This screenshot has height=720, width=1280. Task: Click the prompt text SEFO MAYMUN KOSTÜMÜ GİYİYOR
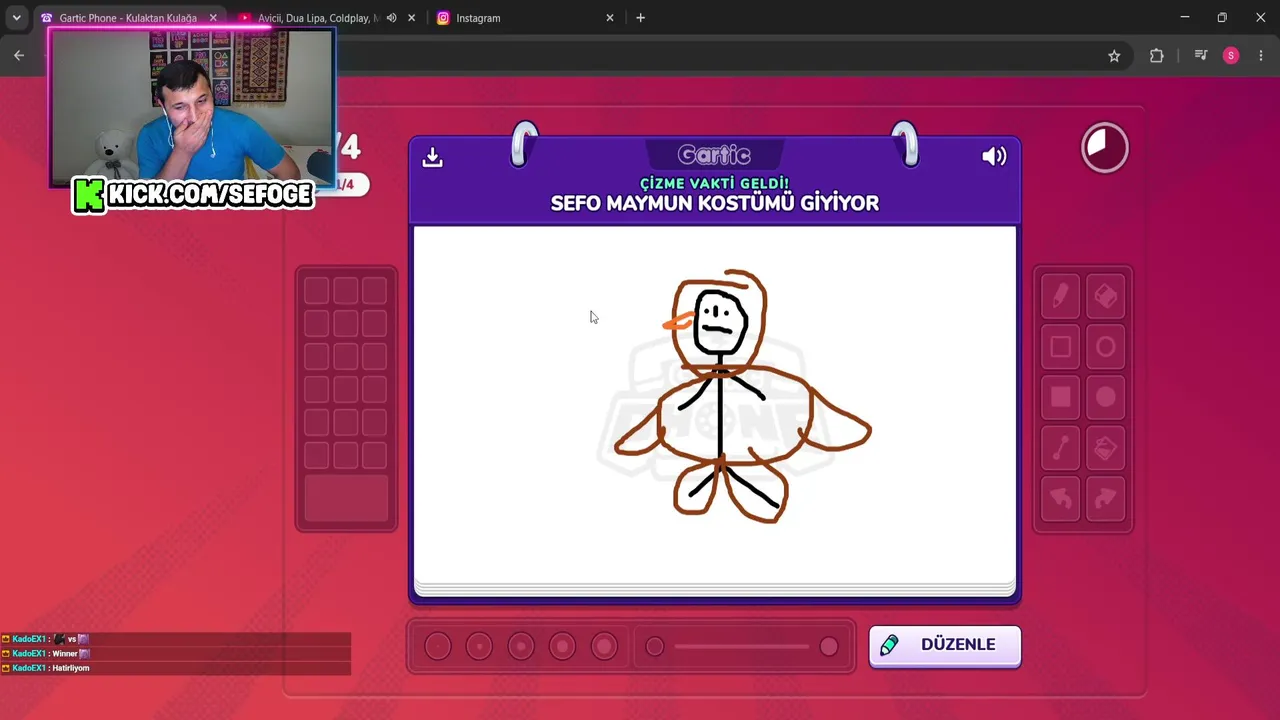coord(714,203)
